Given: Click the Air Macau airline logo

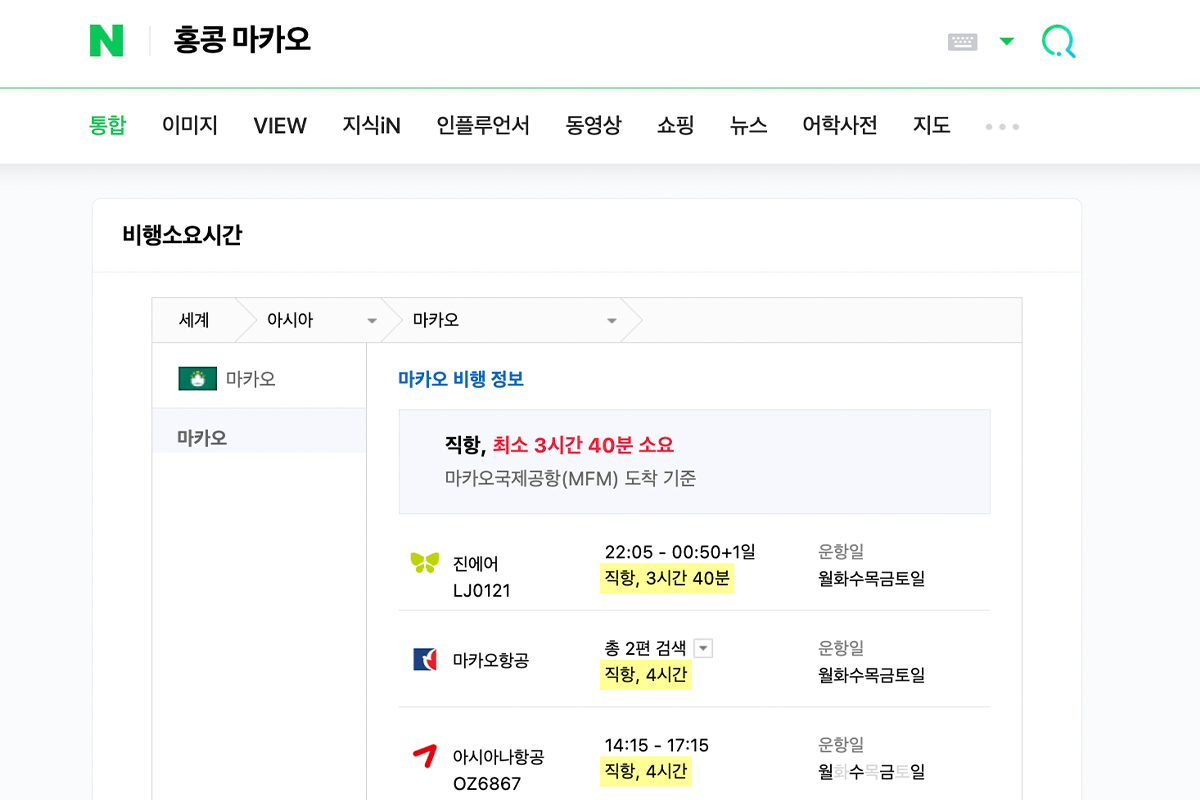Looking at the screenshot, I should 425,660.
